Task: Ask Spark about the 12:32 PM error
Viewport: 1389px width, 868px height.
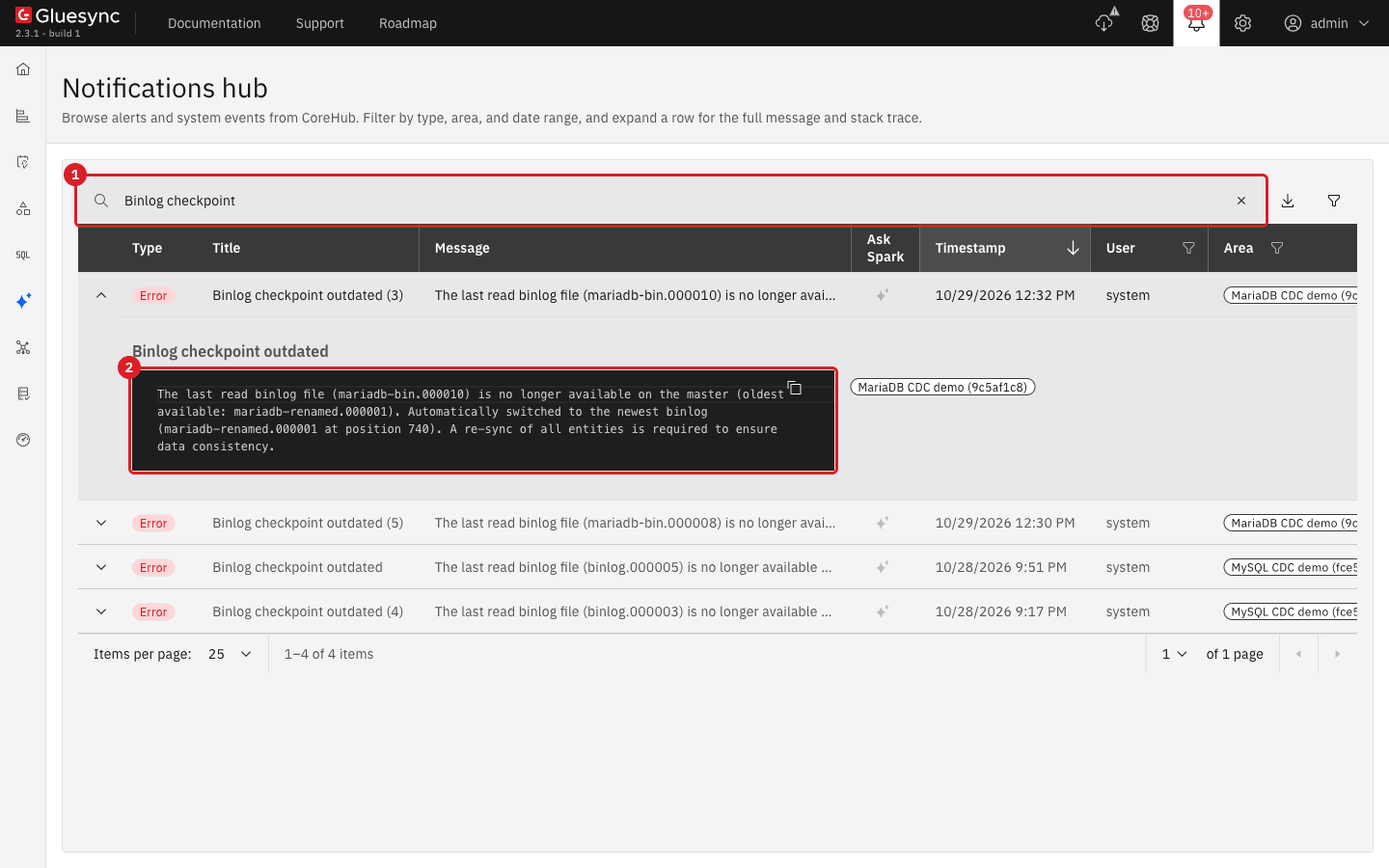Action: tap(883, 295)
